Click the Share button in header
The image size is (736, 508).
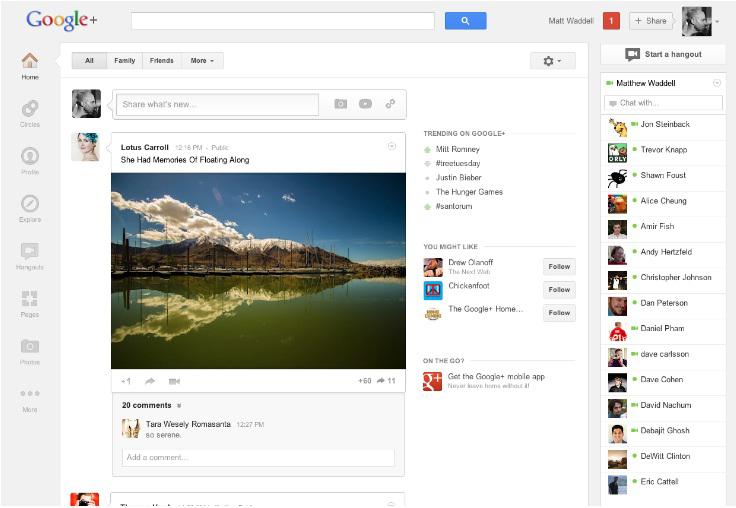(651, 21)
